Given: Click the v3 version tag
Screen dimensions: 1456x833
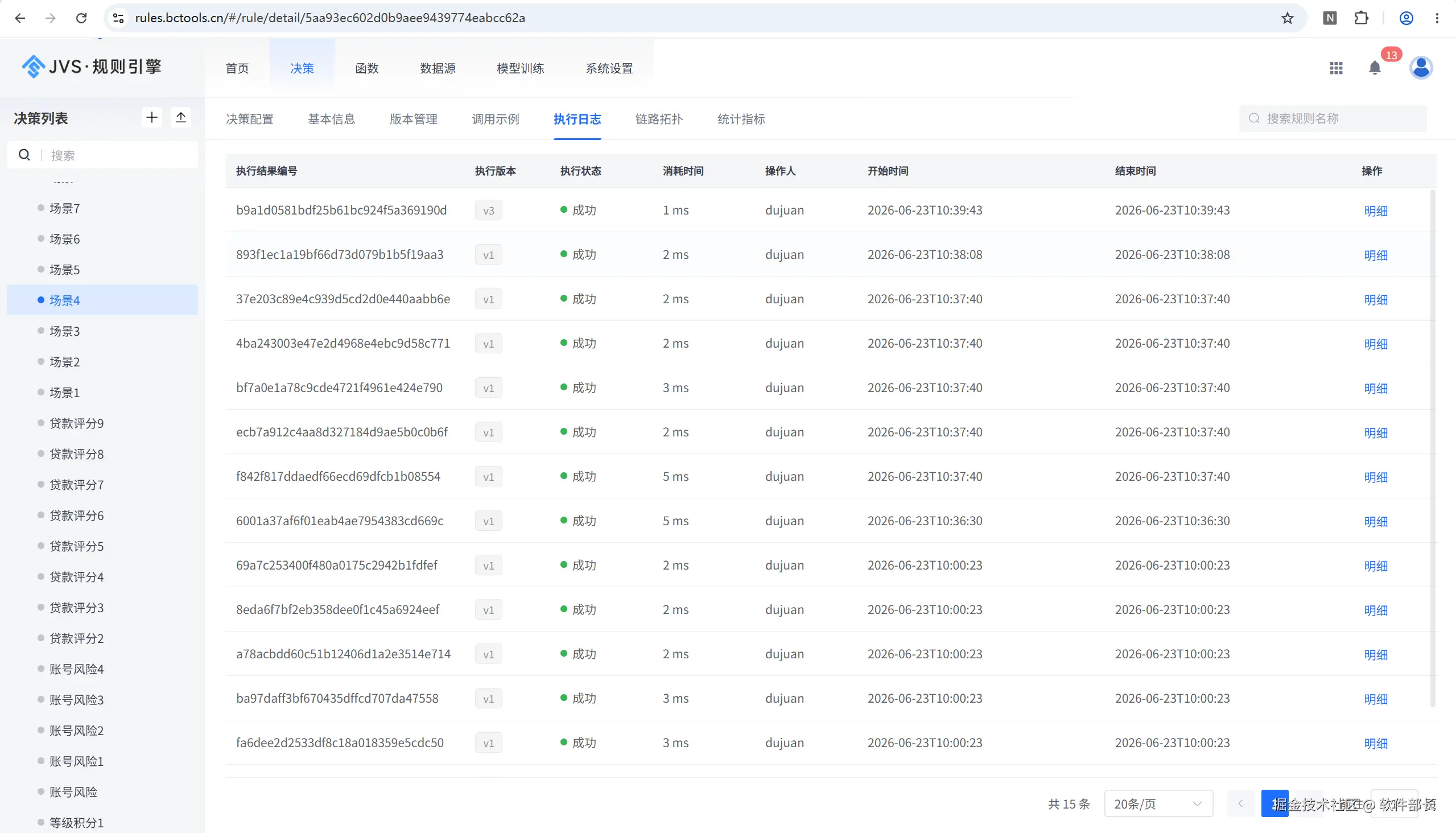Looking at the screenshot, I should pyautogui.click(x=488, y=211).
